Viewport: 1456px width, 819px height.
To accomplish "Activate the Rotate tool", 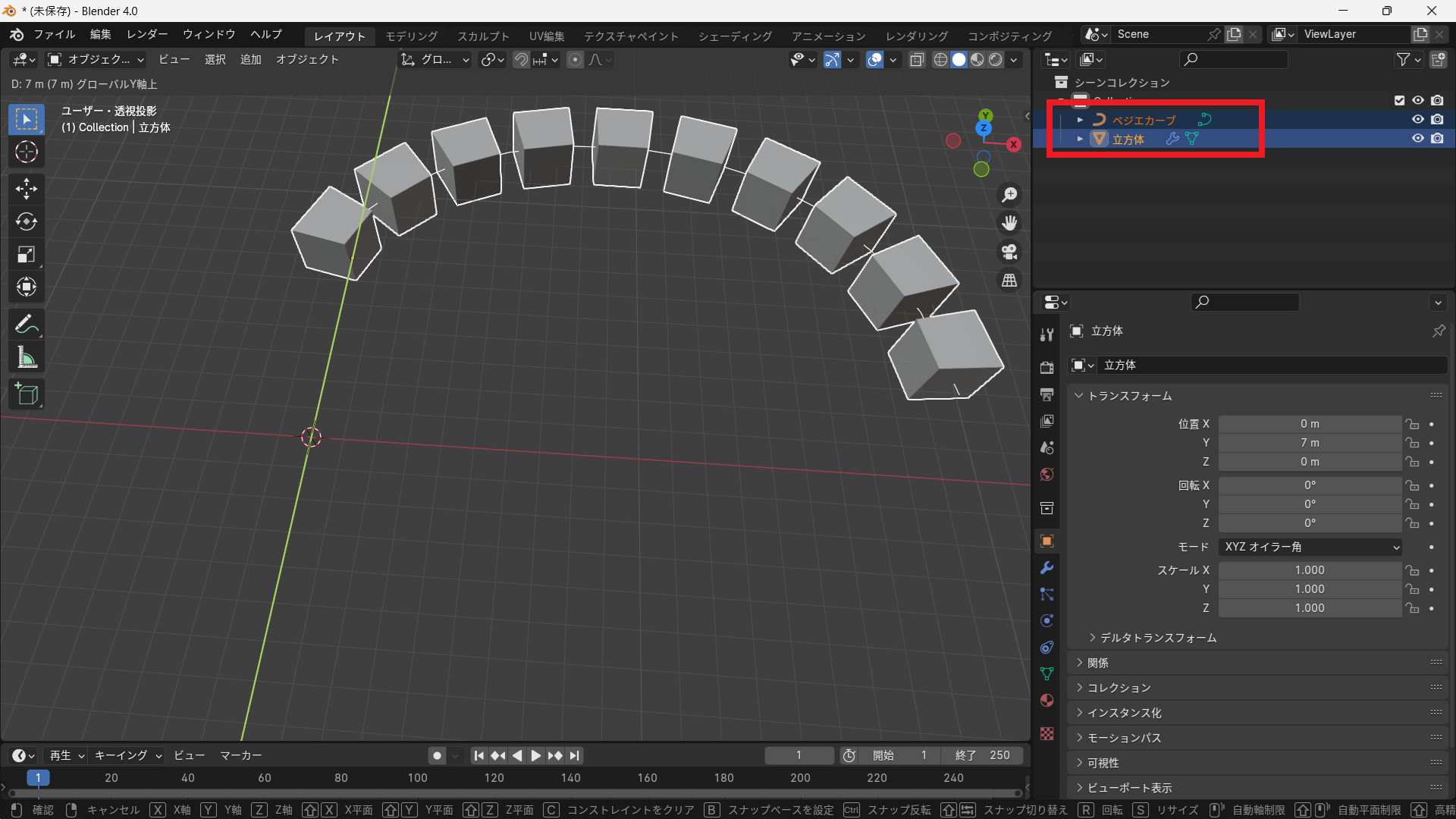I will pyautogui.click(x=27, y=221).
